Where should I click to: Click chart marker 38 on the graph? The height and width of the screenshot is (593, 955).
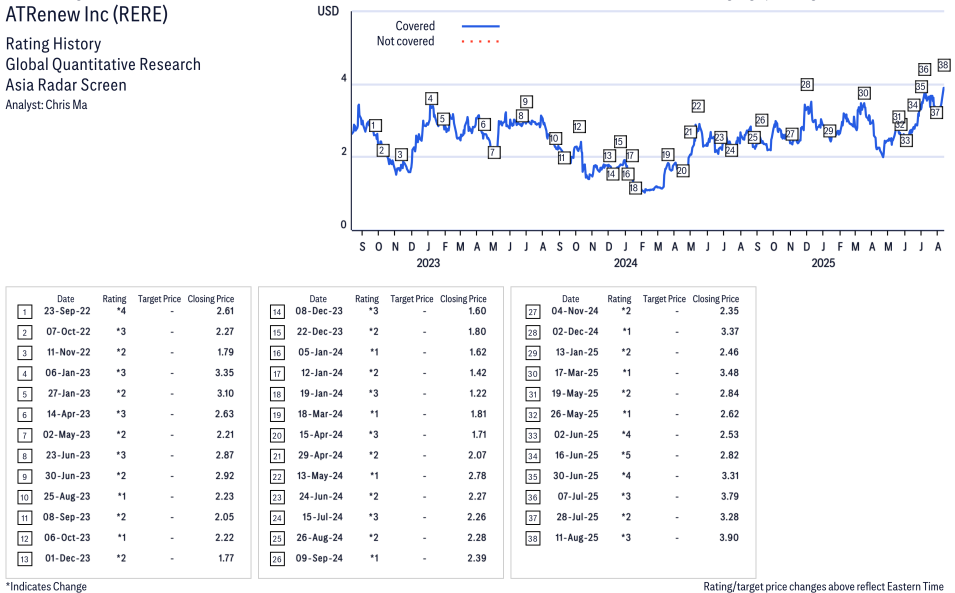coord(943,65)
